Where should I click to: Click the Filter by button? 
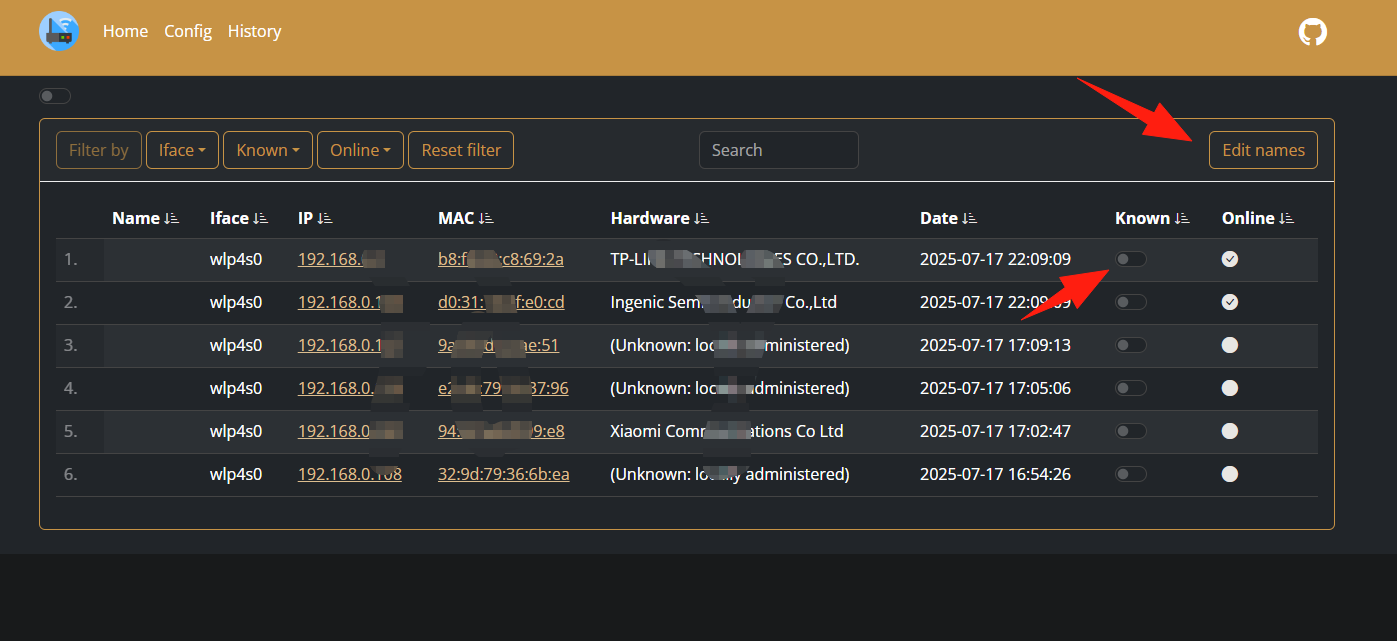coord(99,150)
